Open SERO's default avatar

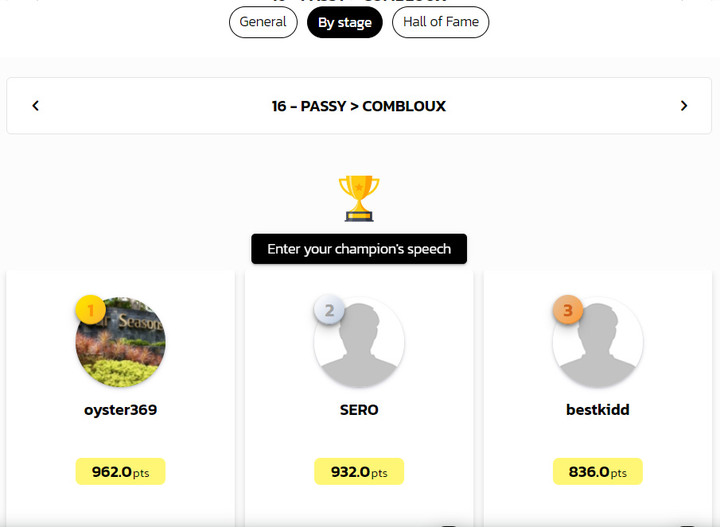359,342
